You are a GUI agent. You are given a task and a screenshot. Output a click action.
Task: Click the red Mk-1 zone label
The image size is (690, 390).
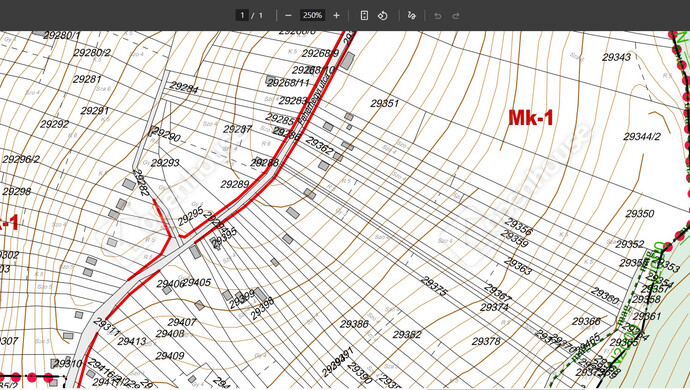click(x=530, y=118)
